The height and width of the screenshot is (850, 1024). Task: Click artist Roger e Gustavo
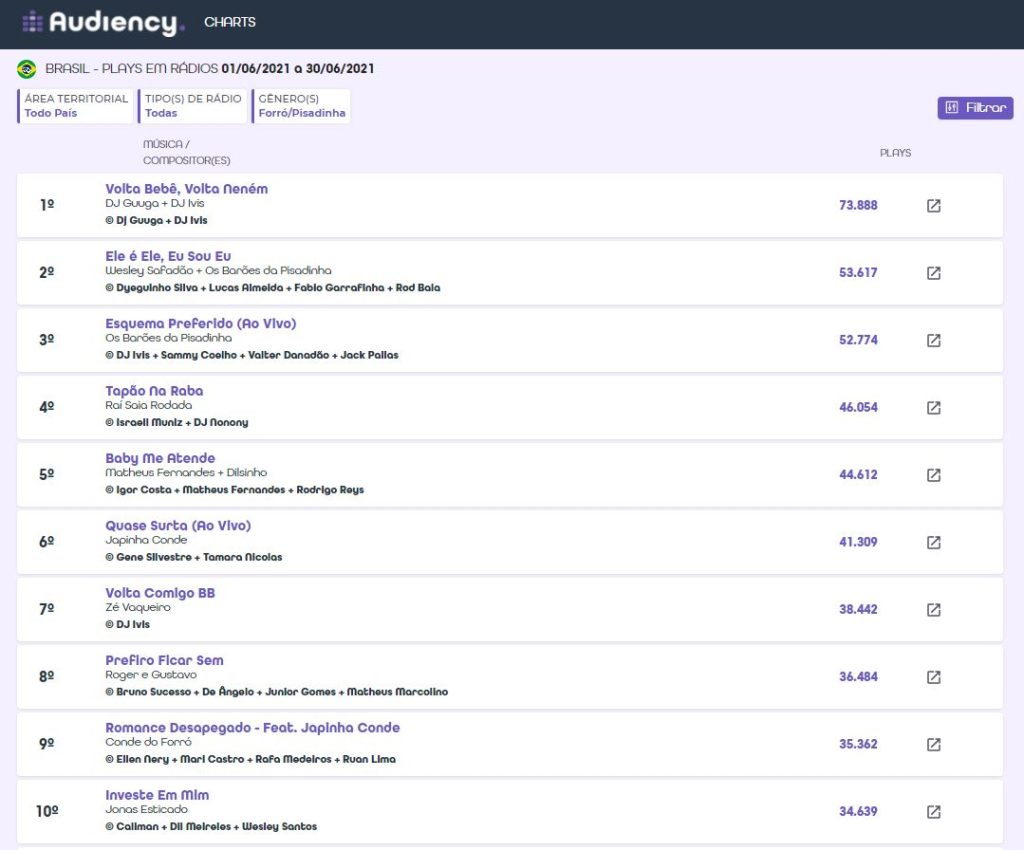tap(151, 674)
